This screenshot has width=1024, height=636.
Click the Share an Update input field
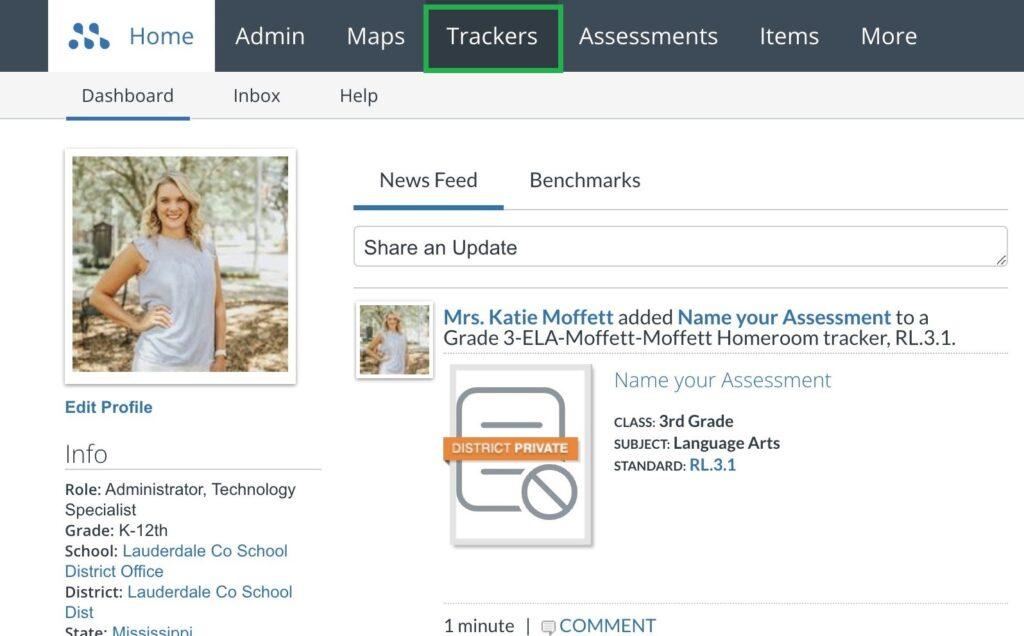tap(680, 247)
